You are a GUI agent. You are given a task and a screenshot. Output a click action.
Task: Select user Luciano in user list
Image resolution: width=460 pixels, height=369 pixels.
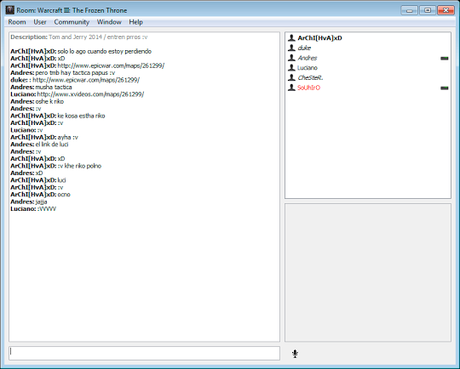point(368,68)
